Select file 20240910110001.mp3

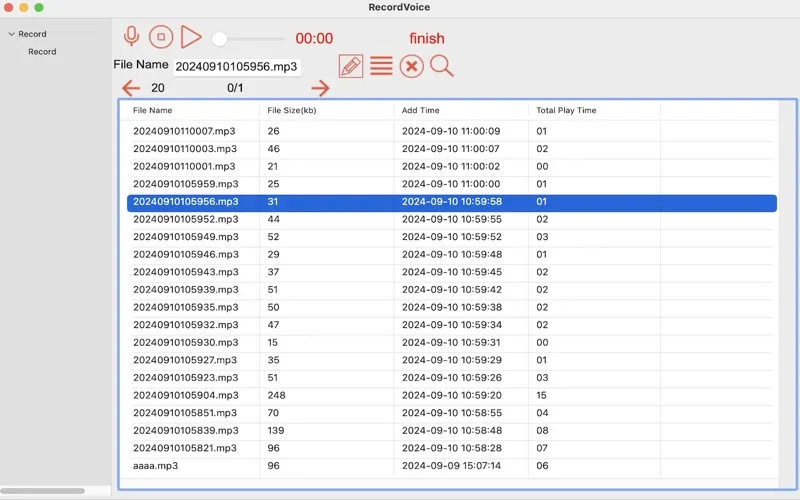coord(184,166)
